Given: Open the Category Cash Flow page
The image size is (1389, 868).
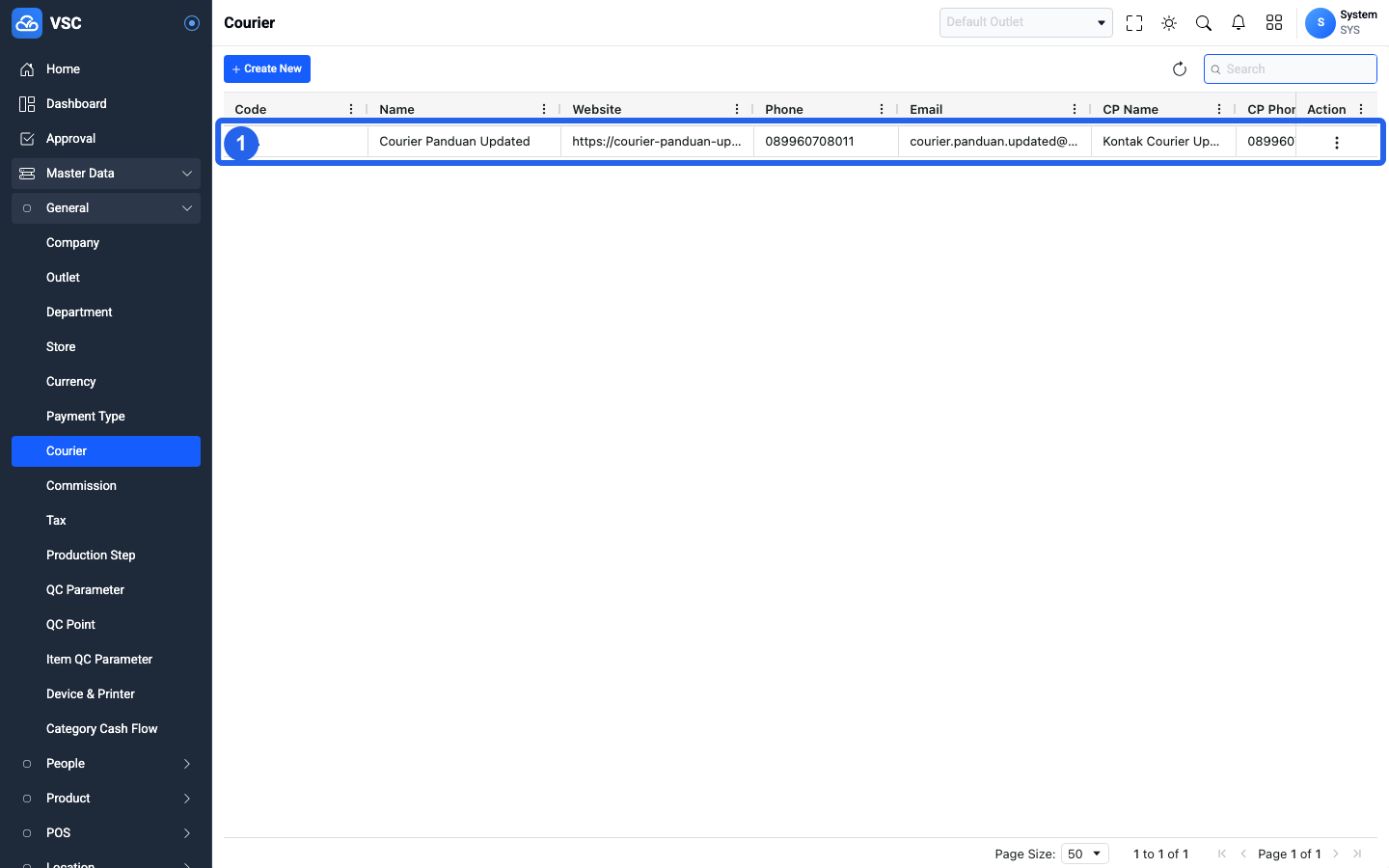Looking at the screenshot, I should [x=106, y=729].
